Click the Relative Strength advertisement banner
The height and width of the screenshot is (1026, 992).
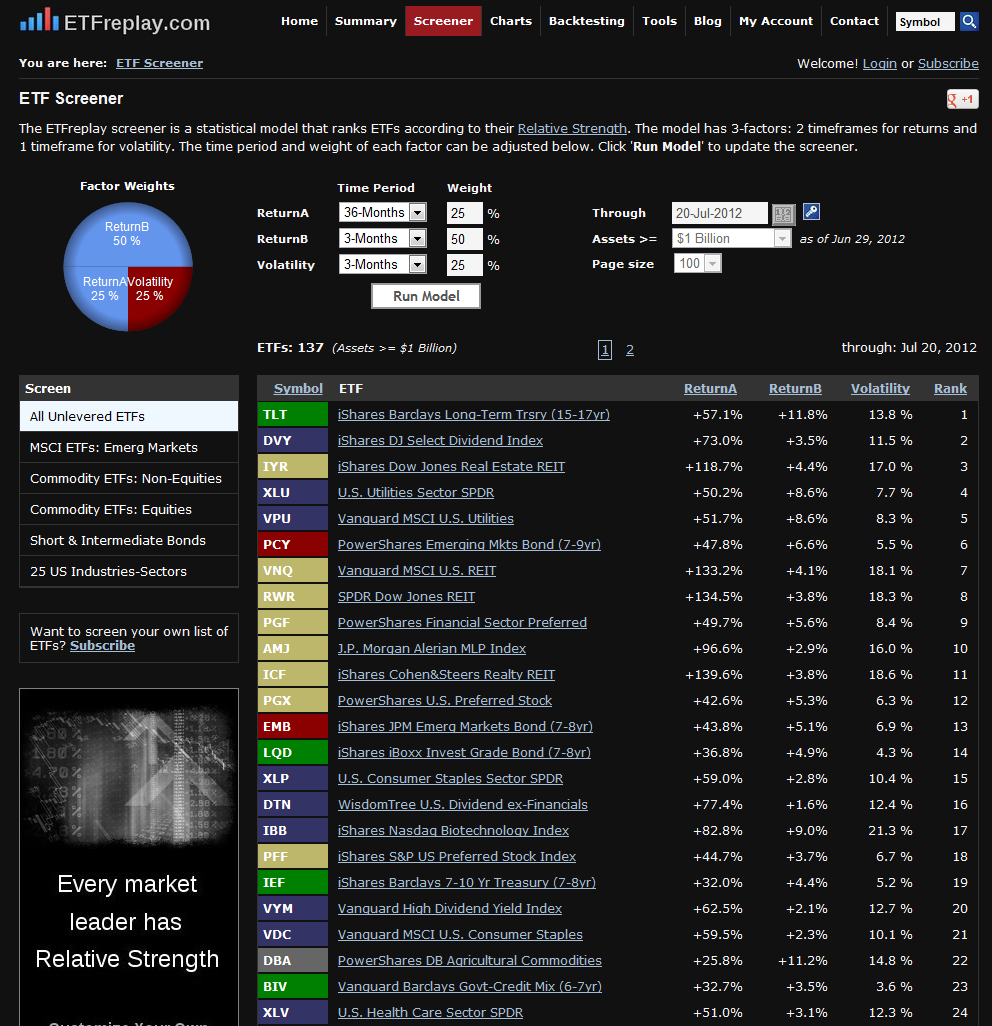[x=129, y=857]
